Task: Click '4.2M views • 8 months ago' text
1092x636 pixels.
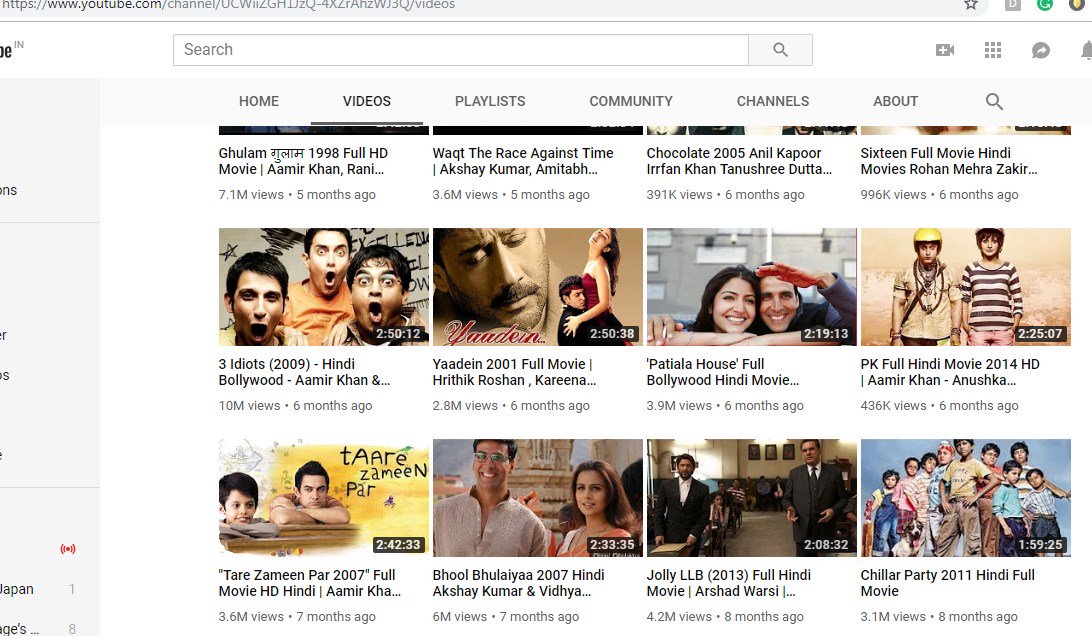Action: [725, 617]
